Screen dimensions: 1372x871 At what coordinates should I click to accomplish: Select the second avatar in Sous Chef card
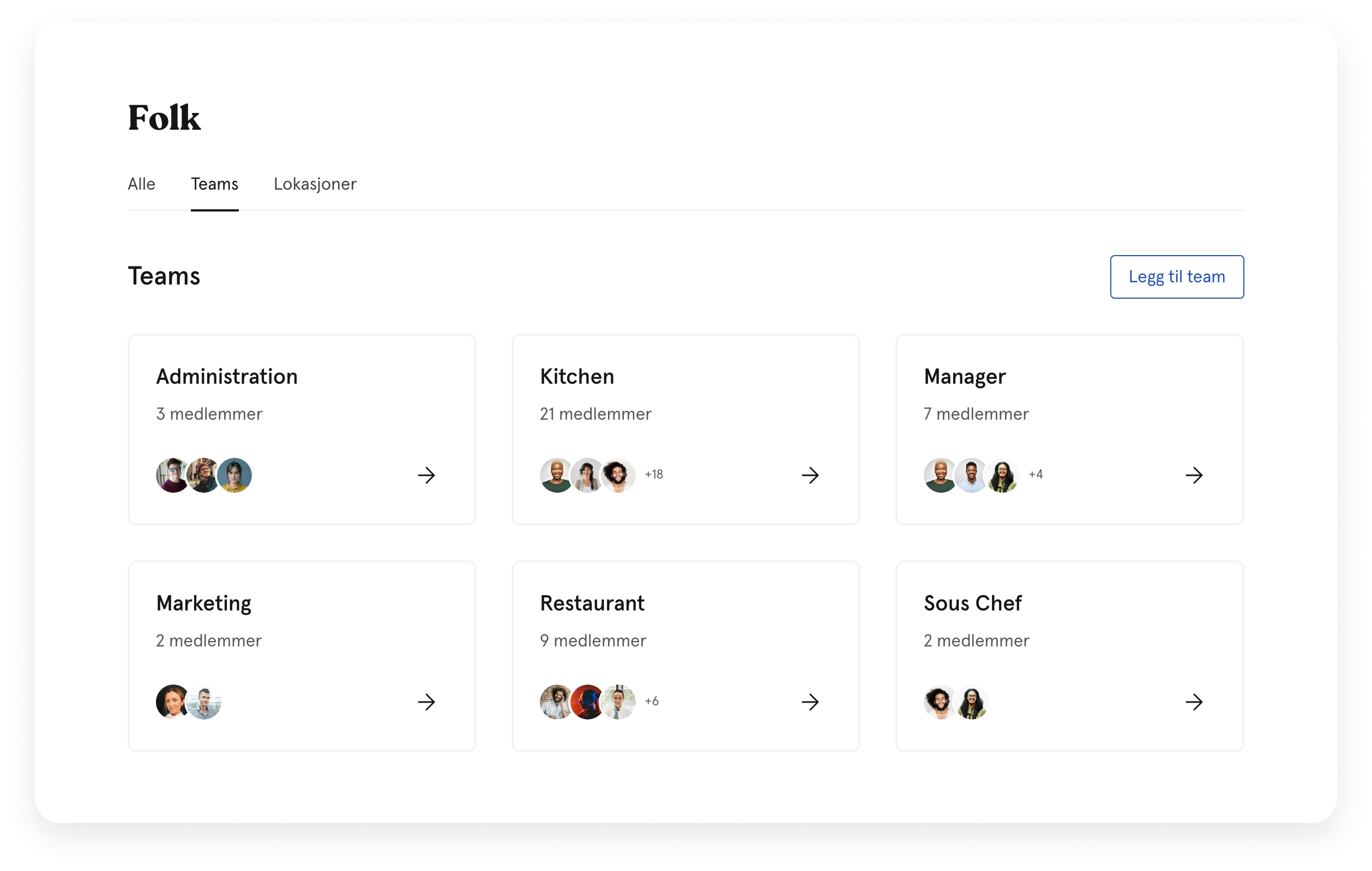click(971, 702)
